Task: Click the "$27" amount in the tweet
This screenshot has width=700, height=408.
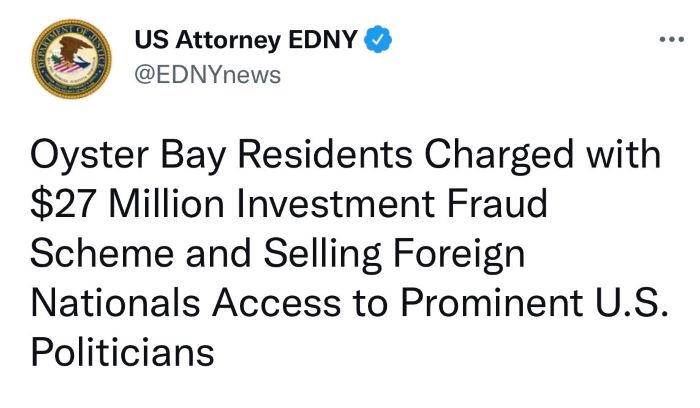Action: pyautogui.click(x=62, y=204)
